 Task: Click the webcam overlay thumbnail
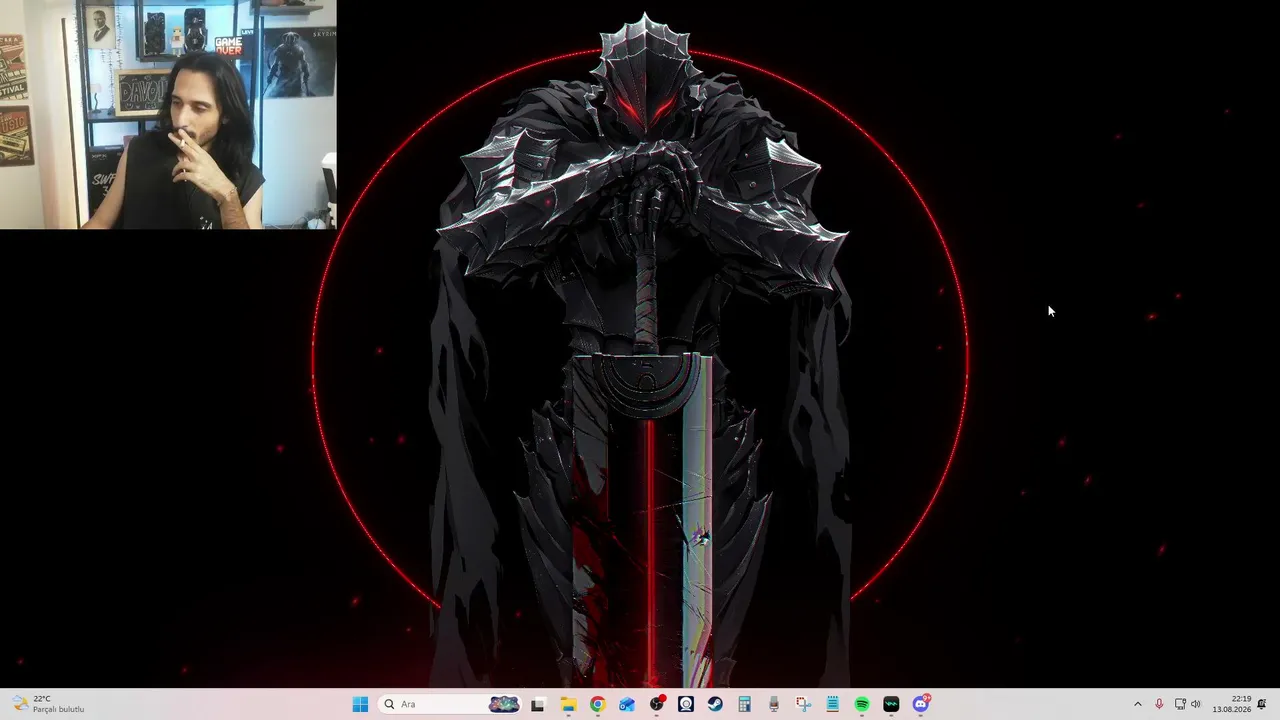point(168,115)
